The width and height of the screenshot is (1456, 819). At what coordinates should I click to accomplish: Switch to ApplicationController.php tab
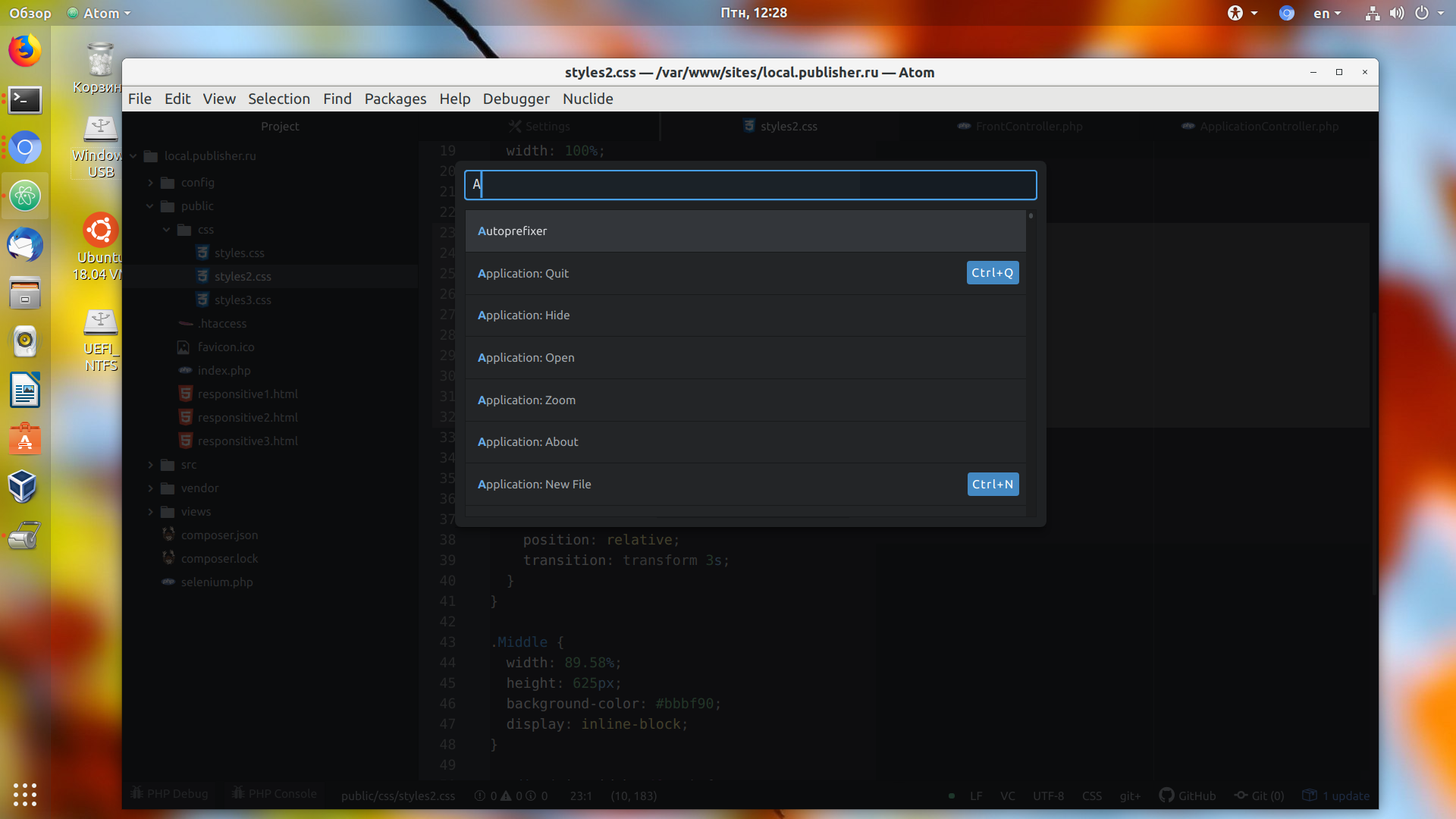pyautogui.click(x=1260, y=126)
